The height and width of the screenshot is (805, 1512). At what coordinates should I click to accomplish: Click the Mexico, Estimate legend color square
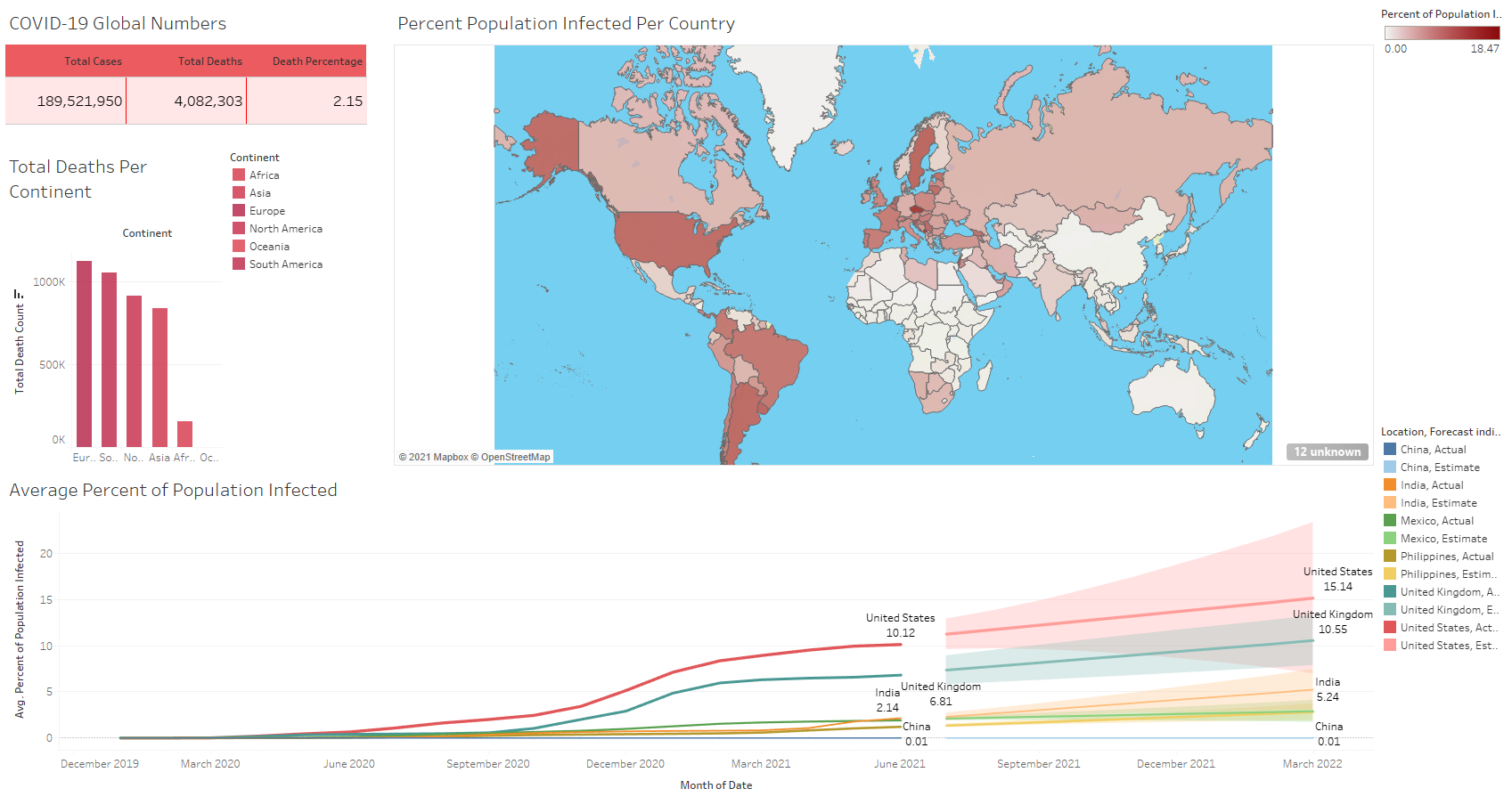(1390, 539)
